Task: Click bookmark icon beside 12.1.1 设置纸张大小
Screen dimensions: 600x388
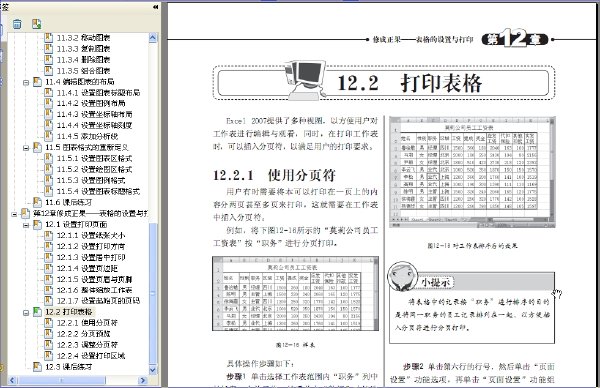Action: coord(49,235)
